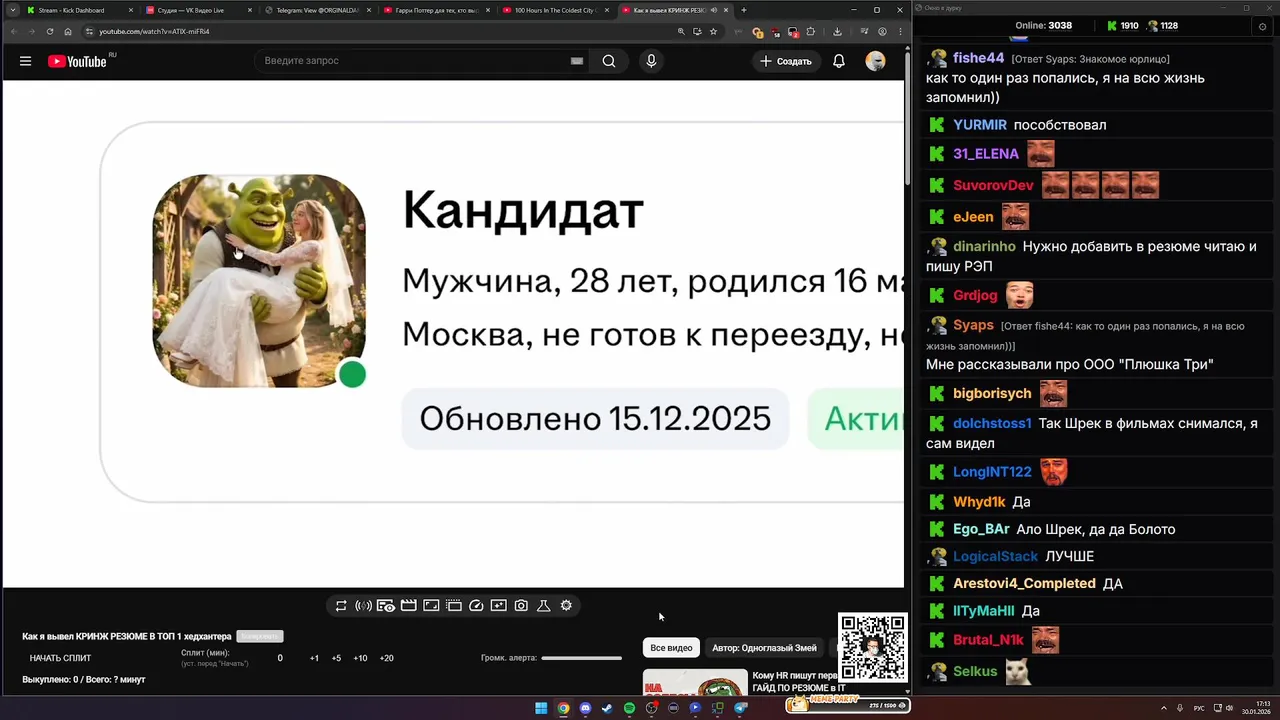Open a new browser tab

coord(743,10)
